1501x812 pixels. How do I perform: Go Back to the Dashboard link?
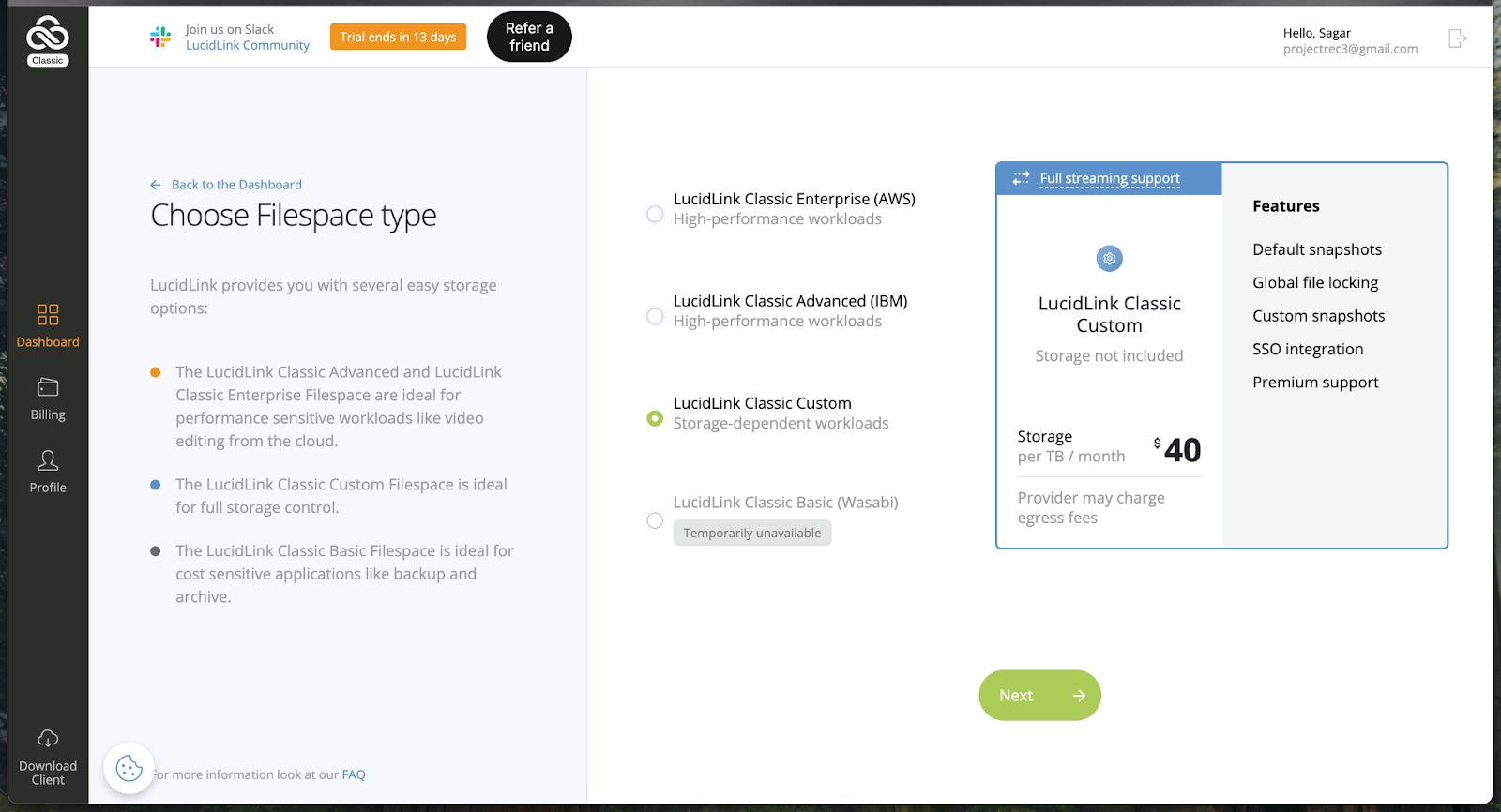click(x=236, y=185)
